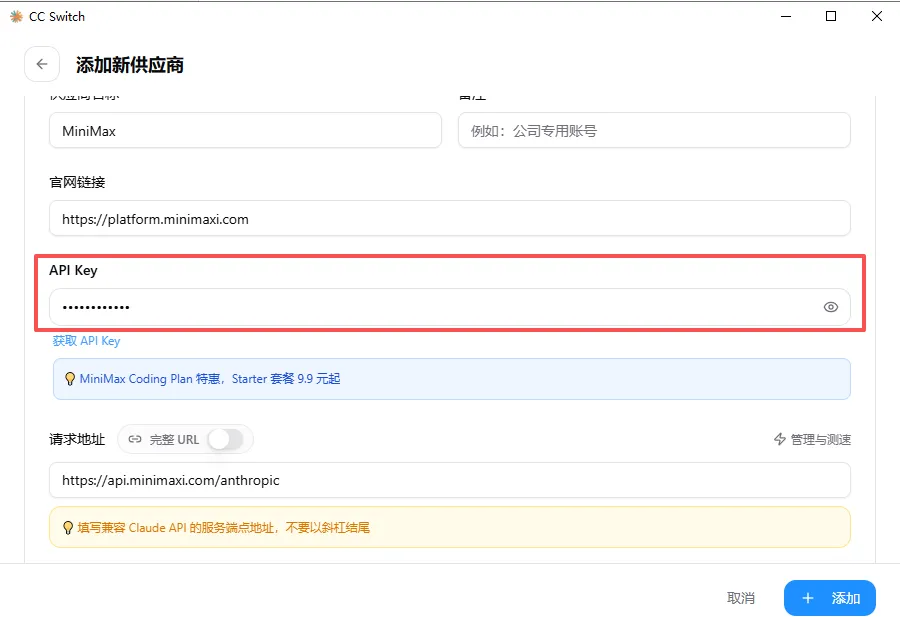Focus the MiniMax supplier name field
This screenshot has width=900, height=632.
point(245,131)
